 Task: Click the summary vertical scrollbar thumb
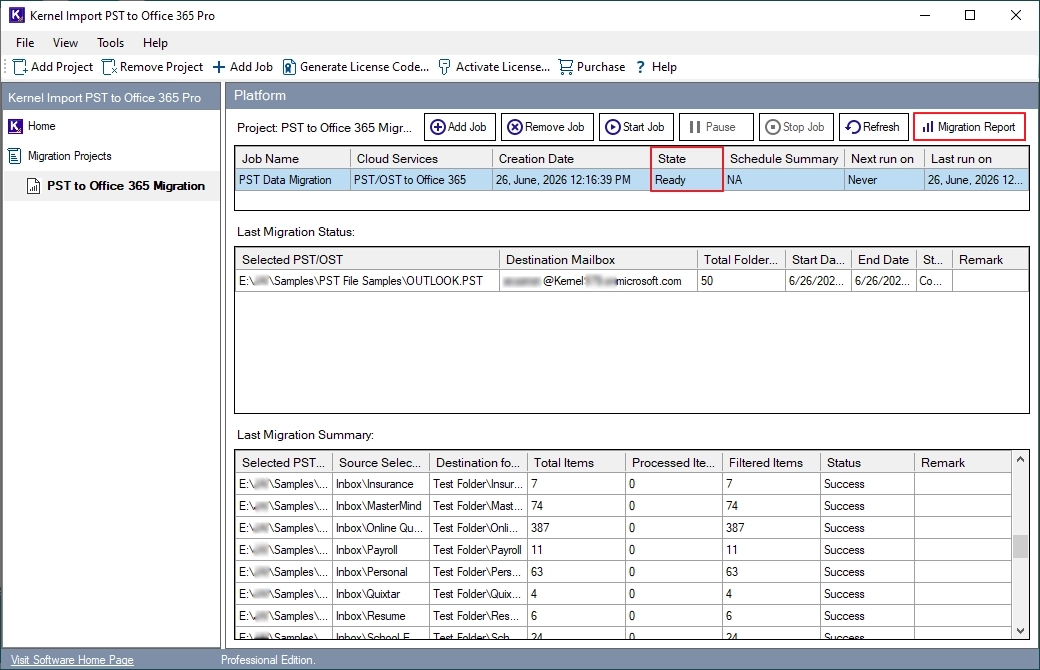pos(1020,547)
